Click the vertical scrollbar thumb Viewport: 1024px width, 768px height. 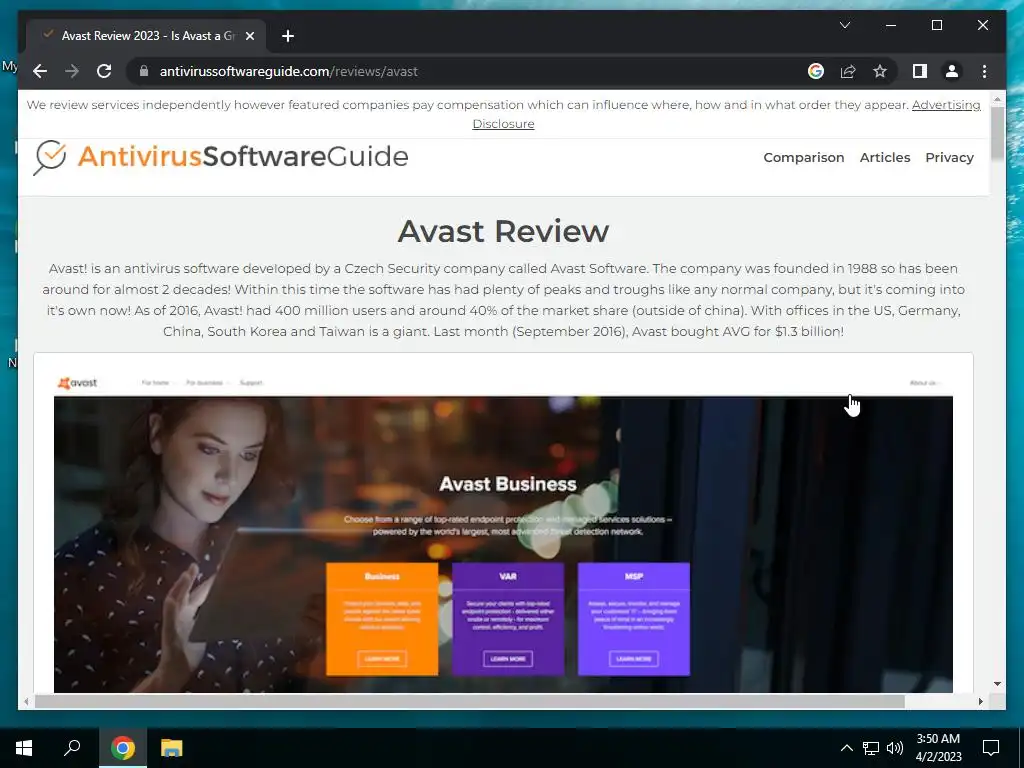997,133
